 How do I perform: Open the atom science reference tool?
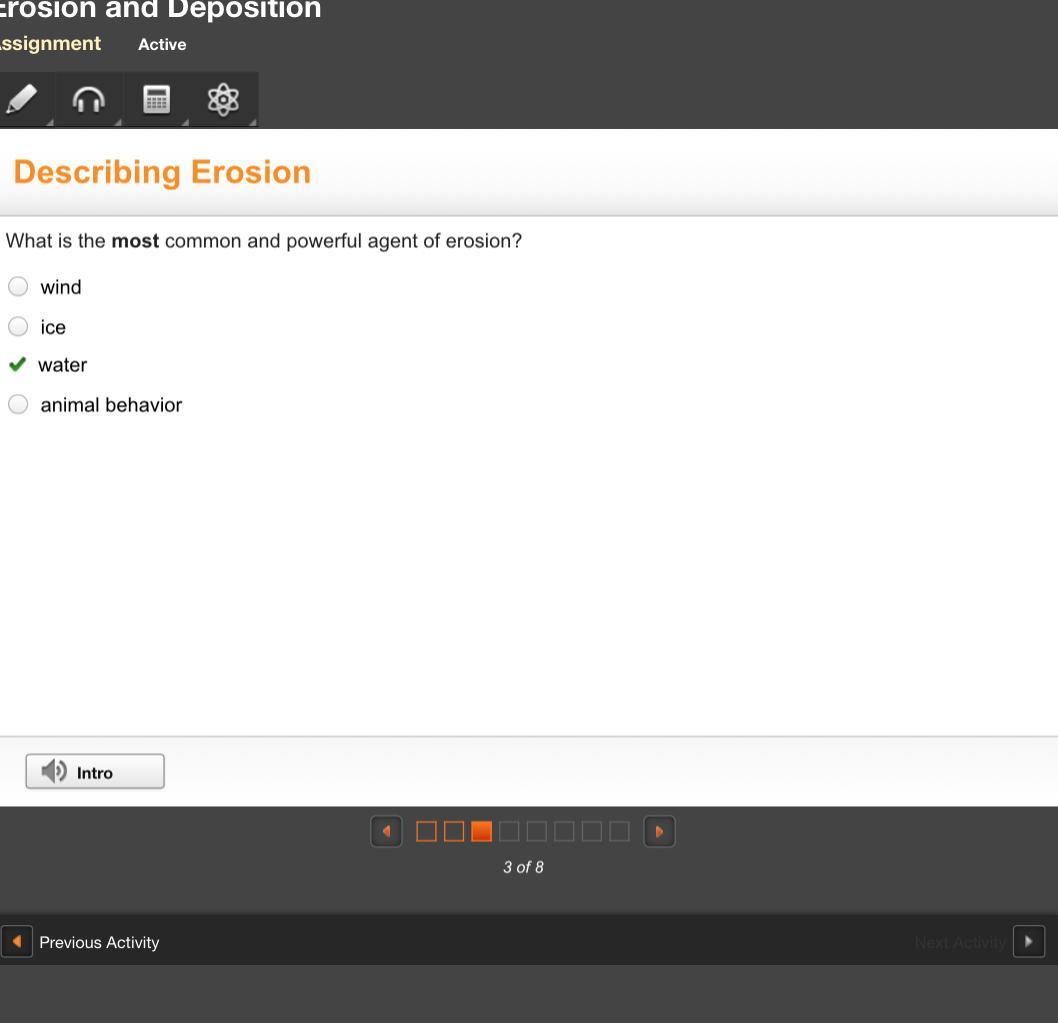tap(223, 99)
